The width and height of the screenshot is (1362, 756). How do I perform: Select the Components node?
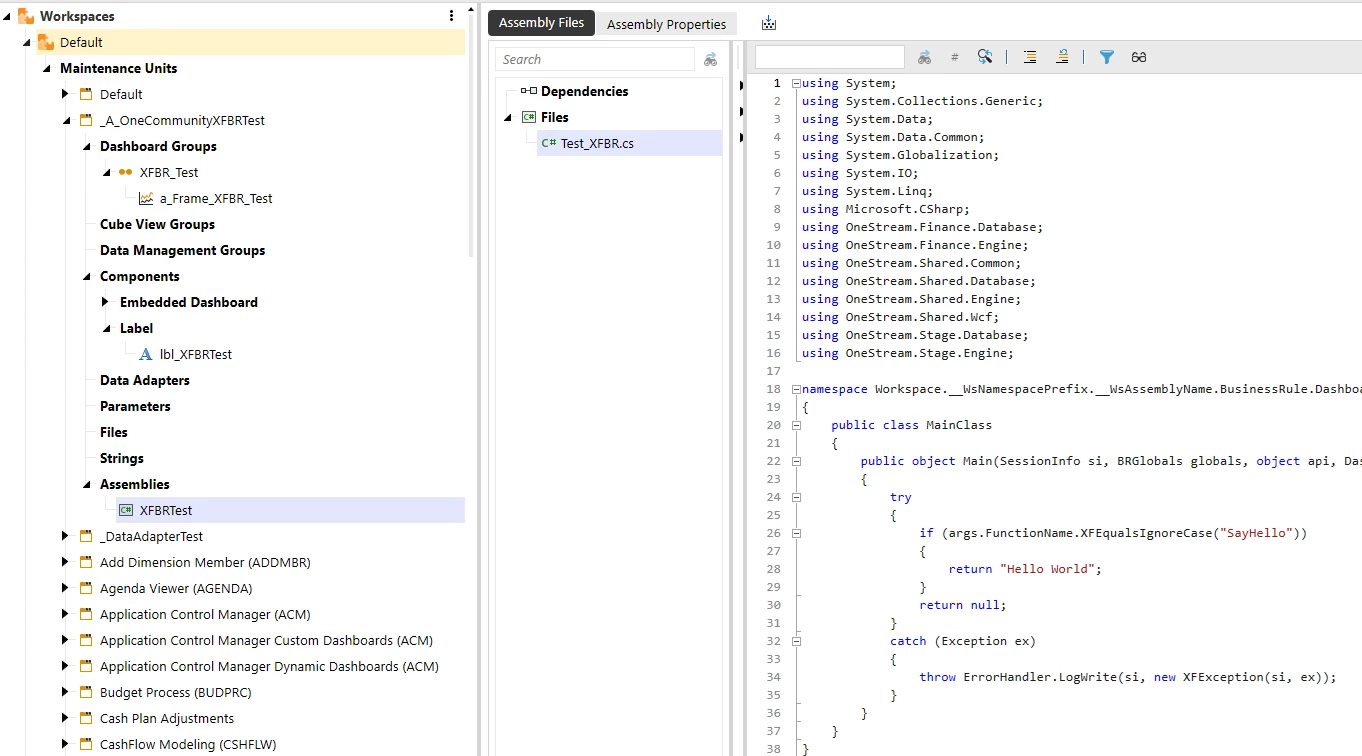point(139,276)
